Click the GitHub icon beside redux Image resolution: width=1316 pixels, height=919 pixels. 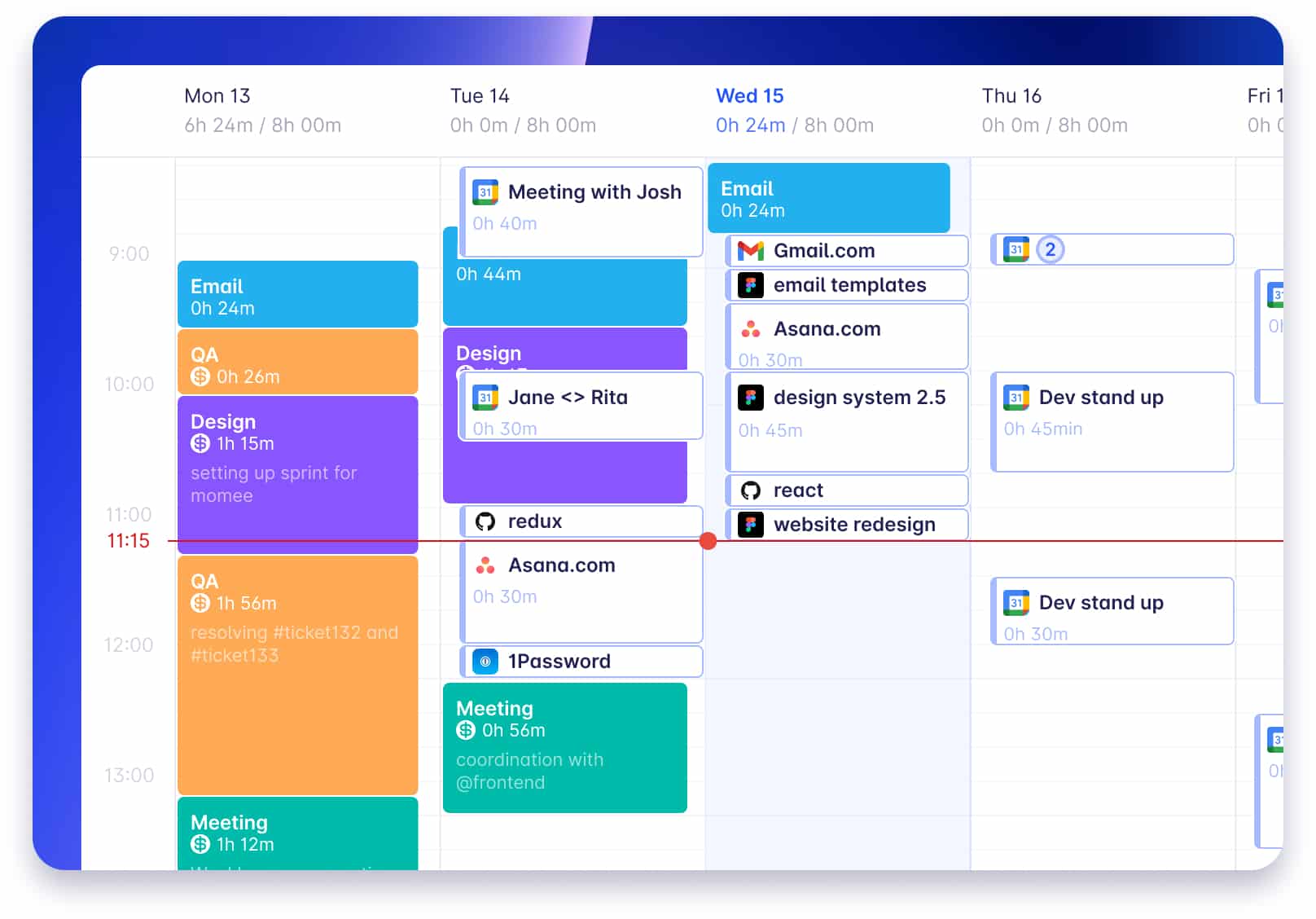(485, 521)
